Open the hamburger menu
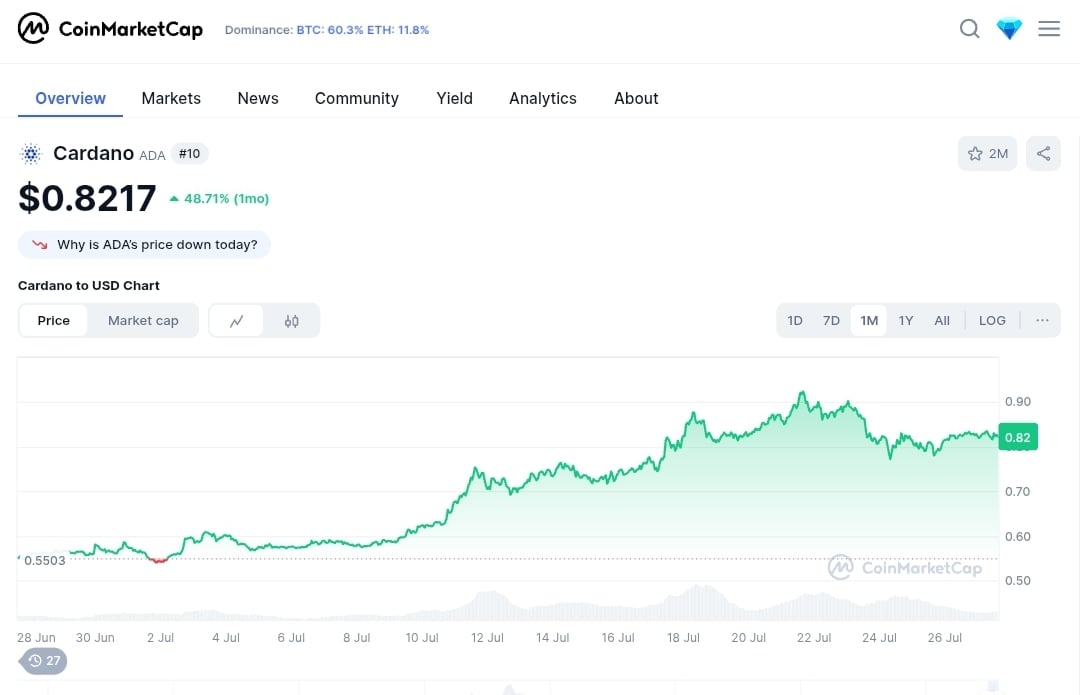 pos(1049,29)
